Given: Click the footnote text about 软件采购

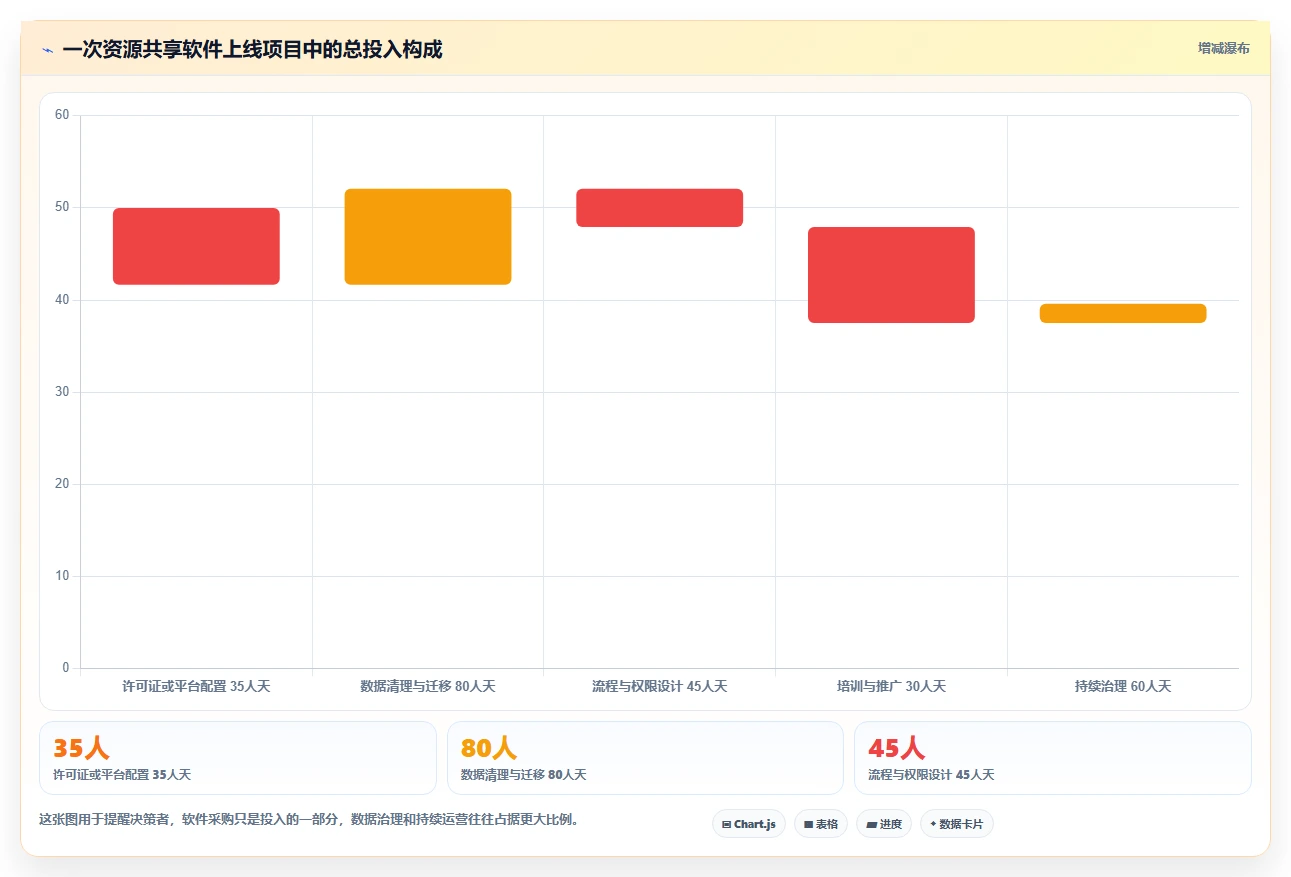Looking at the screenshot, I should (309, 819).
